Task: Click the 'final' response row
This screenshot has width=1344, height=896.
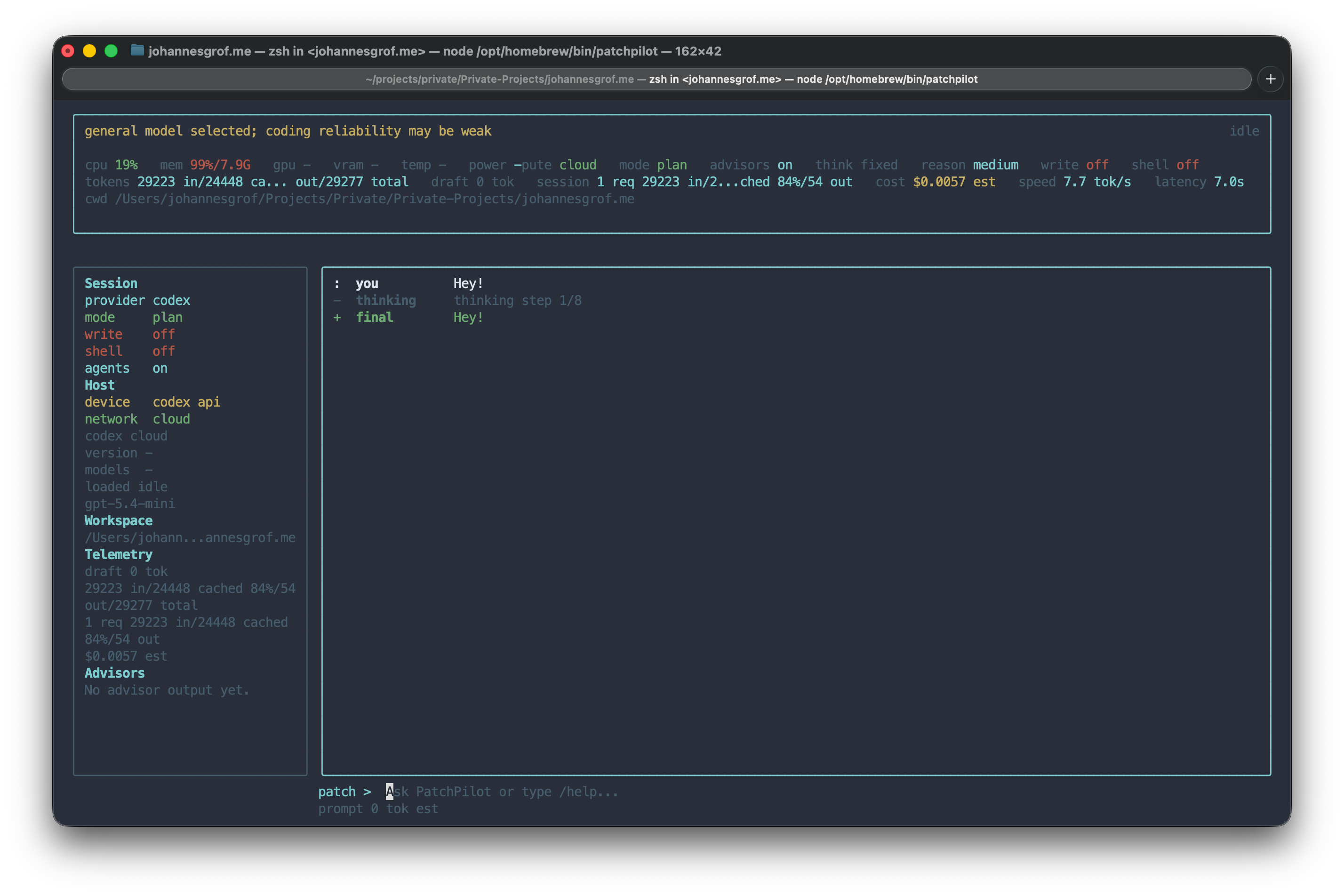Action: coord(408,317)
